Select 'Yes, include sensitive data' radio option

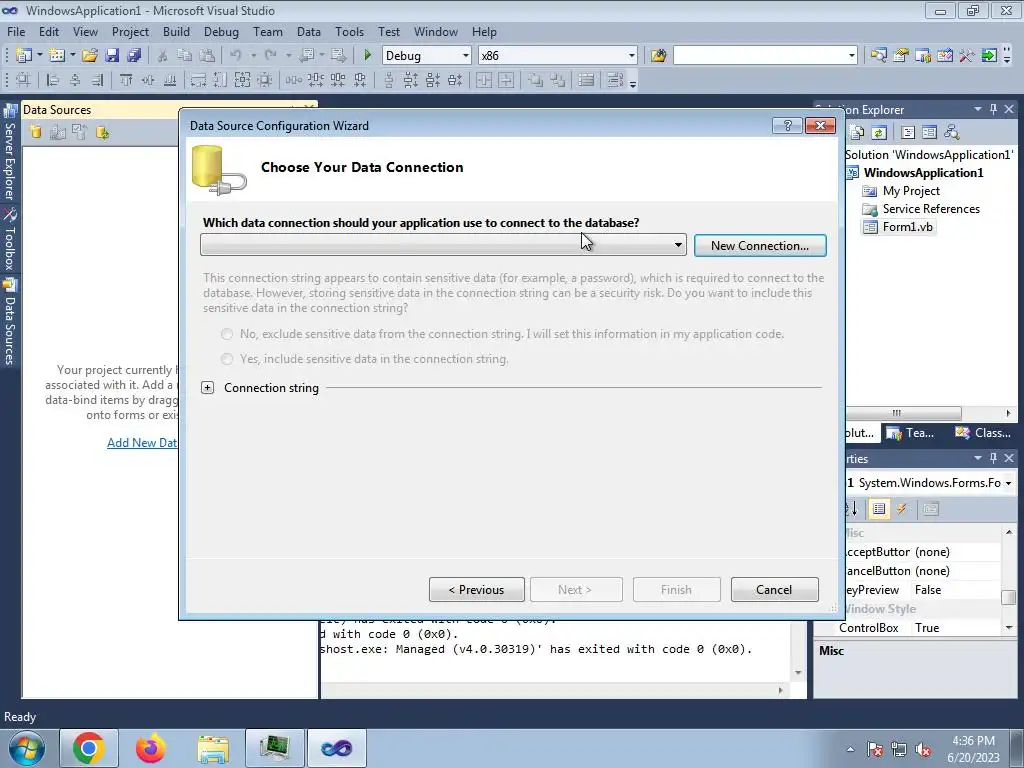(227, 359)
